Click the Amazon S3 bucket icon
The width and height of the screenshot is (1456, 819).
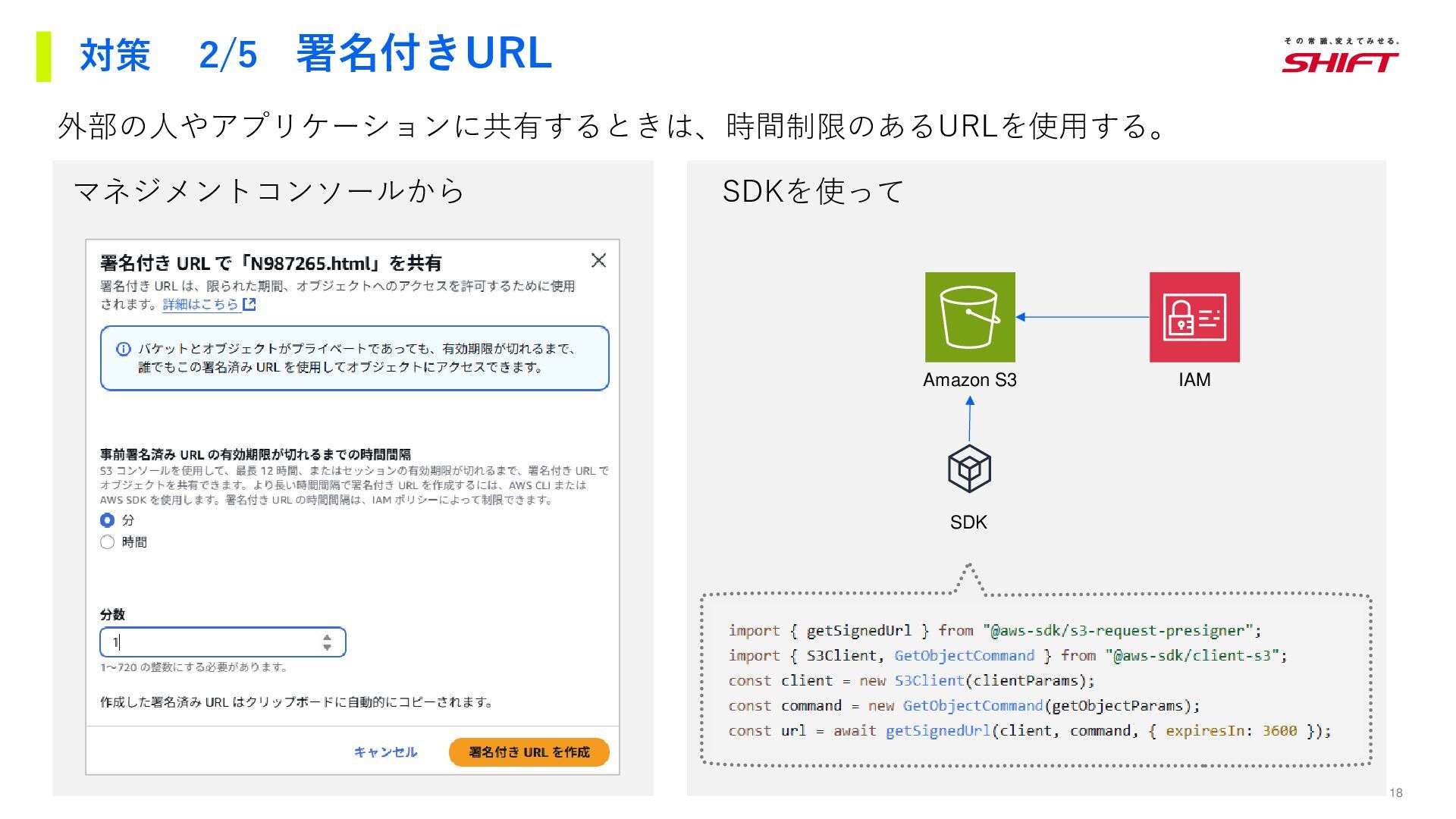(x=969, y=317)
